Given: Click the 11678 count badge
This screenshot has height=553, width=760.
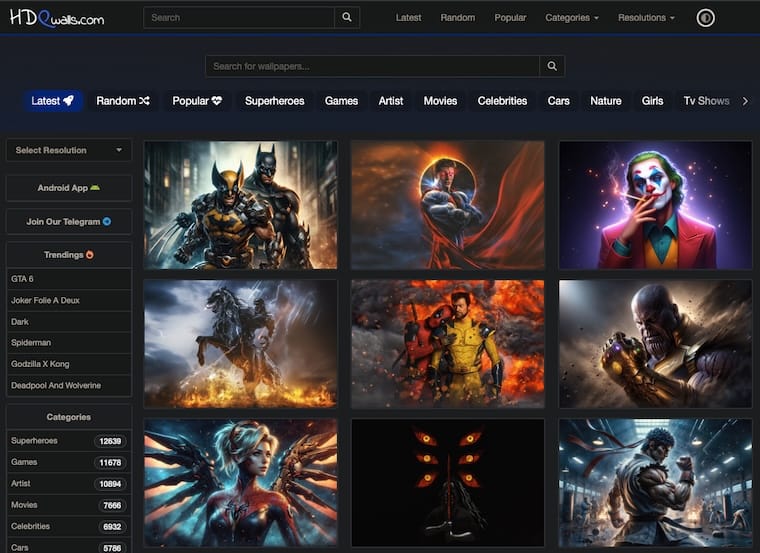Looking at the screenshot, I should click(110, 462).
